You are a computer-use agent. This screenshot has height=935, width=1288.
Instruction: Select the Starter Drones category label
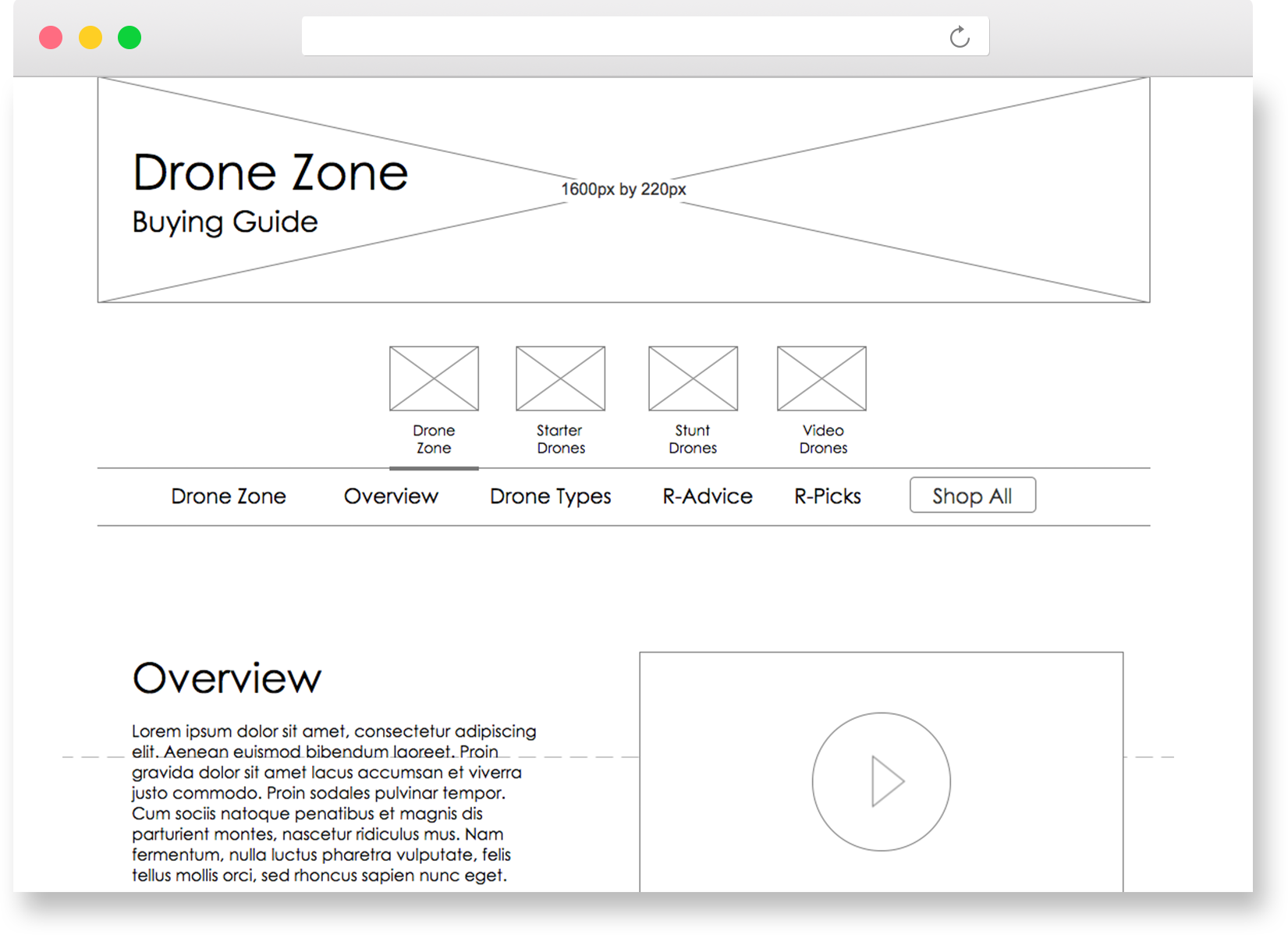pyautogui.click(x=560, y=439)
